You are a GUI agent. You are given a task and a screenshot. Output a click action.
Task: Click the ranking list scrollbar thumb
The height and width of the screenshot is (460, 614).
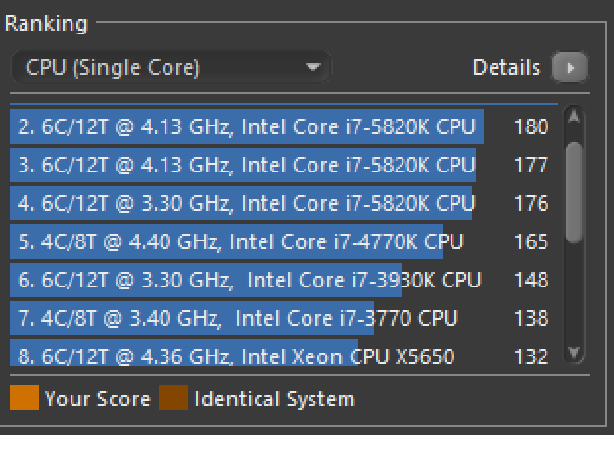[574, 192]
